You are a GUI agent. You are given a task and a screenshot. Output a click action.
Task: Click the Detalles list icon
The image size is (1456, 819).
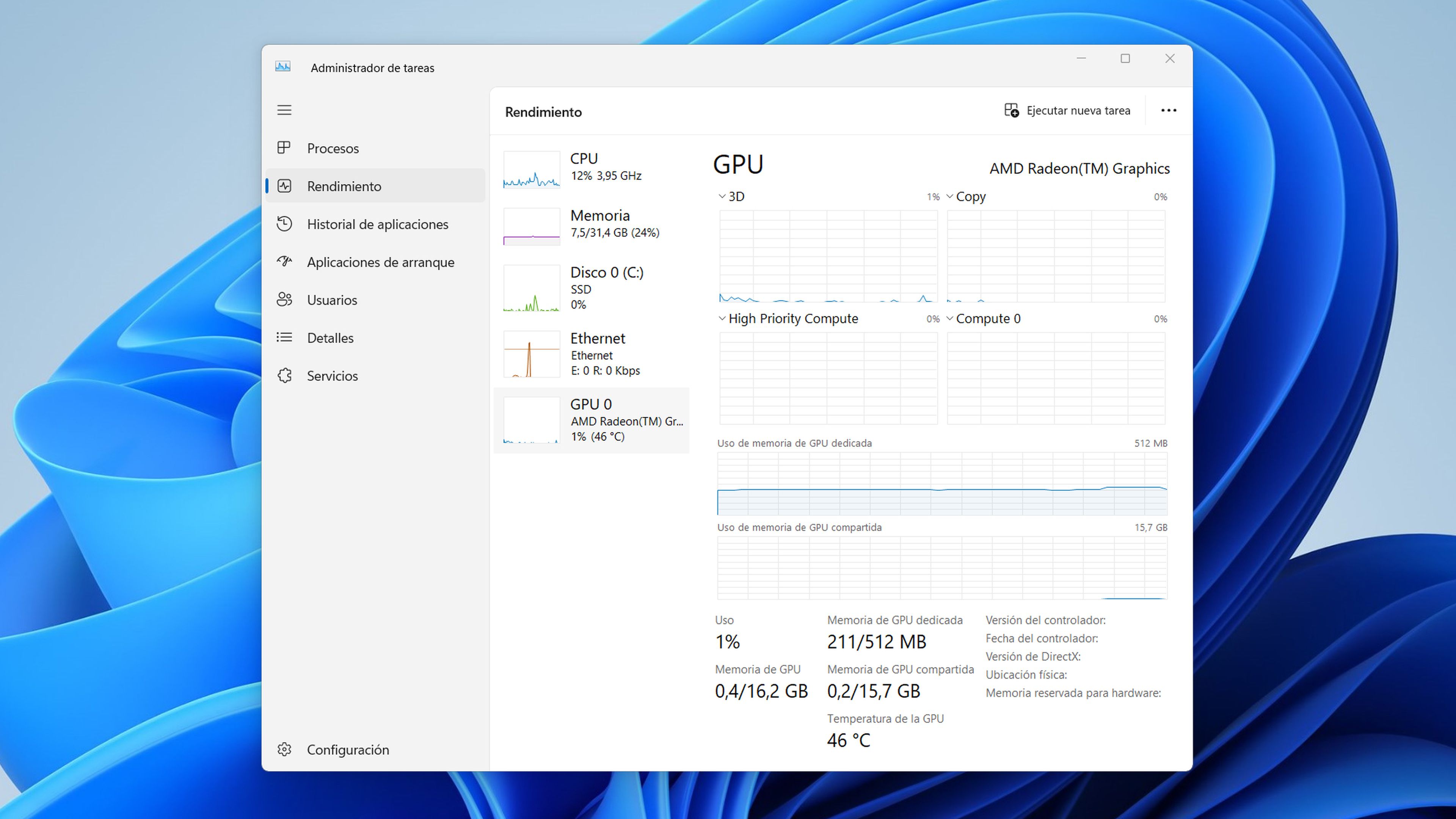tap(284, 337)
